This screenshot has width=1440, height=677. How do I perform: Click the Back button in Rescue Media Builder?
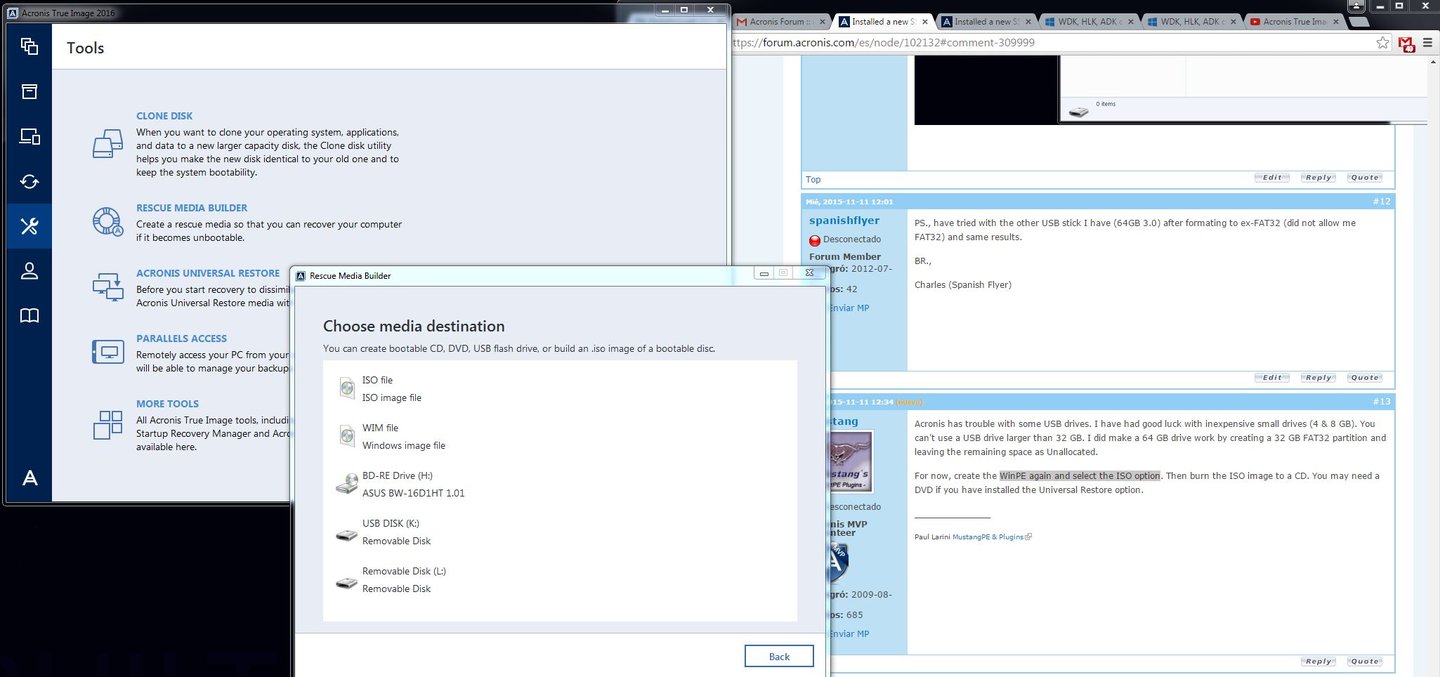(779, 656)
